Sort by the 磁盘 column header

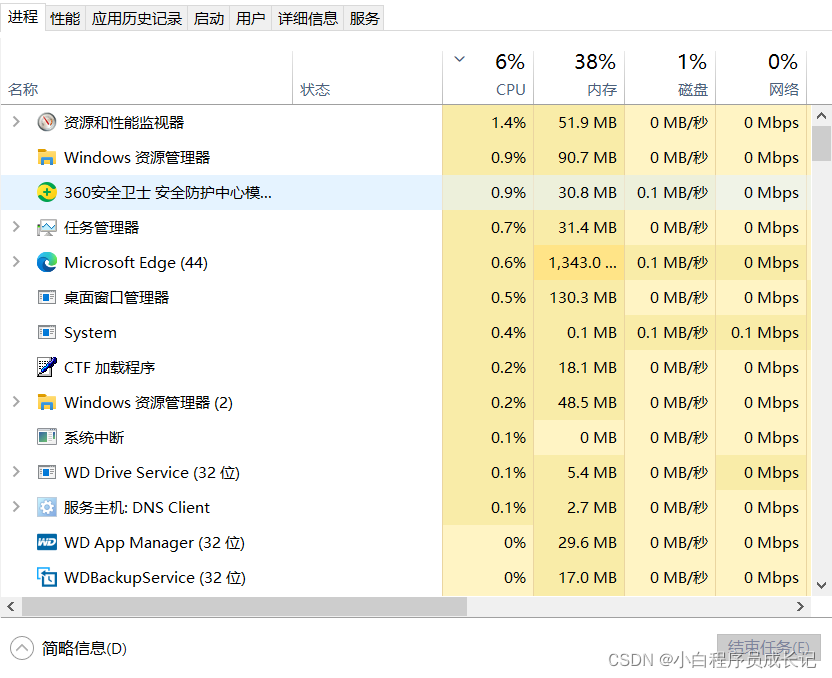[670, 78]
